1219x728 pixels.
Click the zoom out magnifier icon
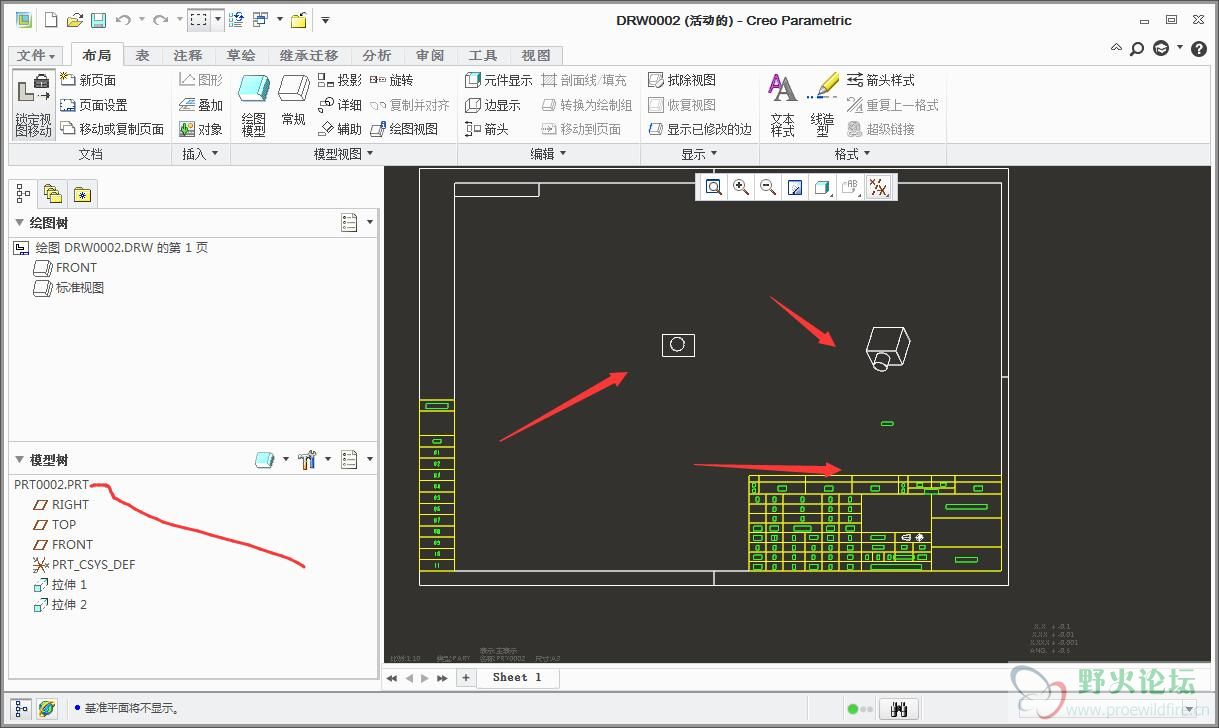pyautogui.click(x=768, y=187)
